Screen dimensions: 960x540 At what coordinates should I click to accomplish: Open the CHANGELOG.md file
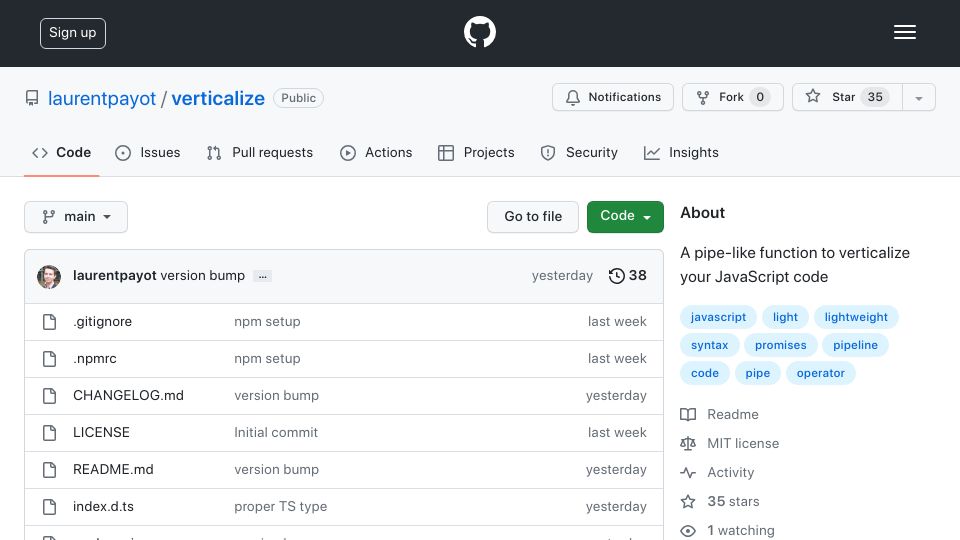pyautogui.click(x=129, y=396)
